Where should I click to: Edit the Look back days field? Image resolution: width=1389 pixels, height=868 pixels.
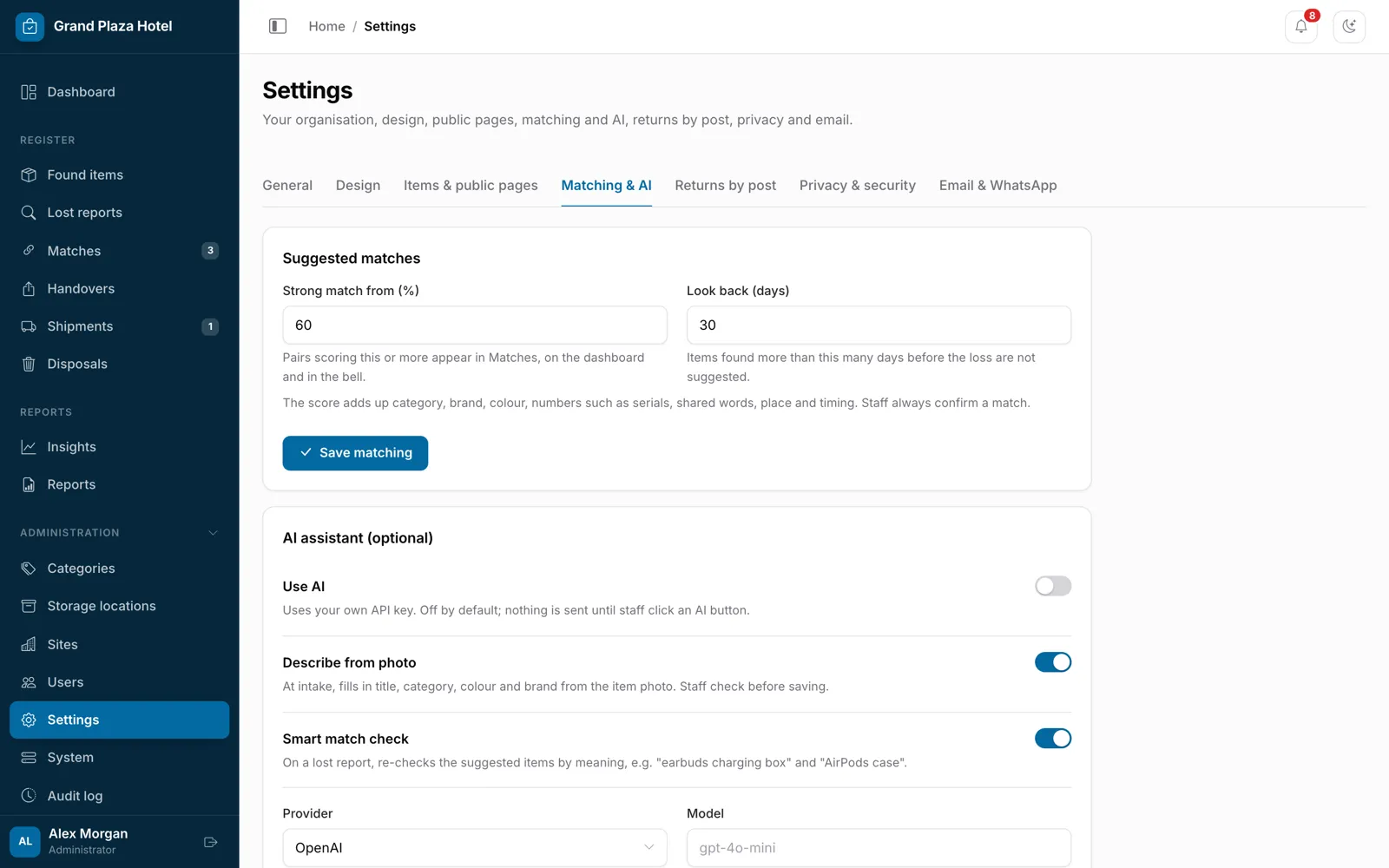(879, 325)
